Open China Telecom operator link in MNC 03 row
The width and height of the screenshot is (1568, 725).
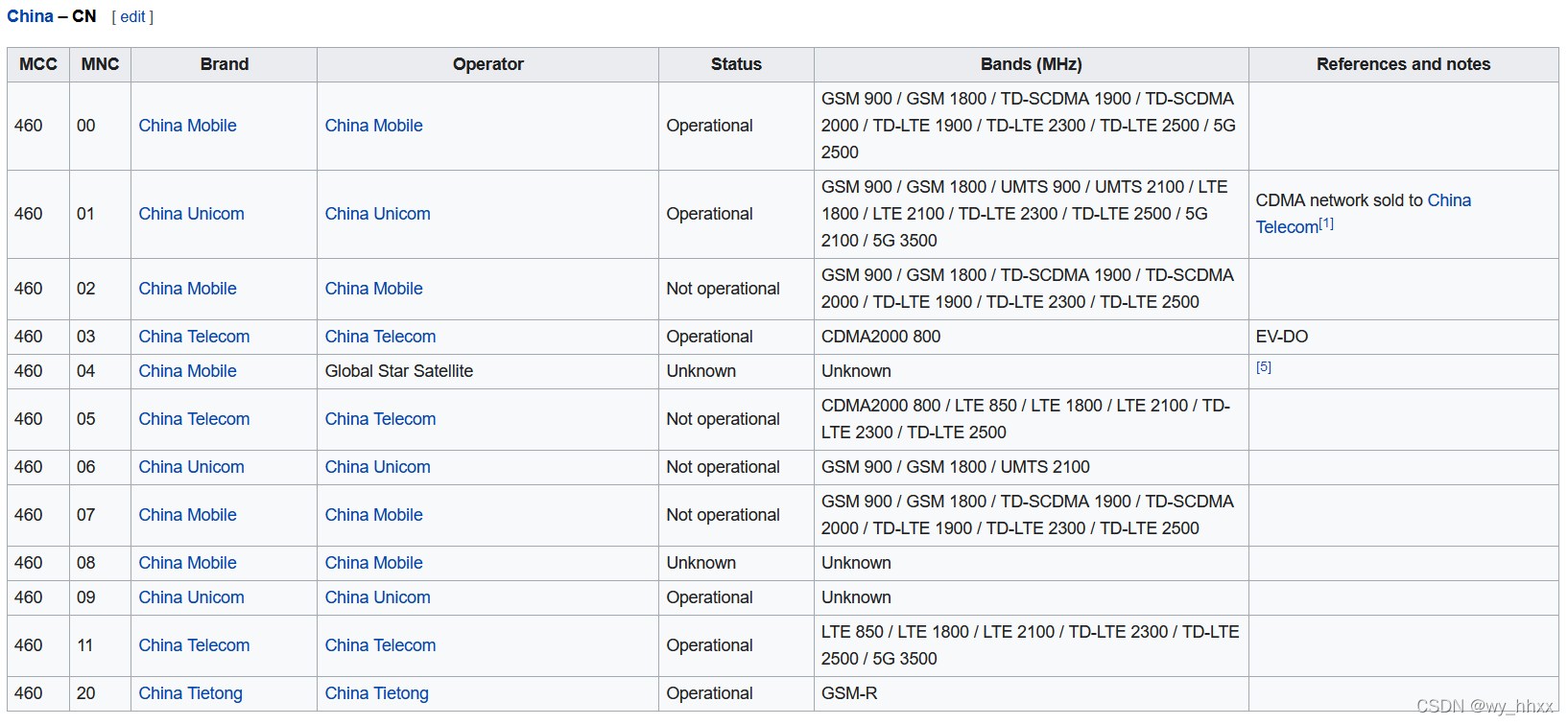pos(380,337)
